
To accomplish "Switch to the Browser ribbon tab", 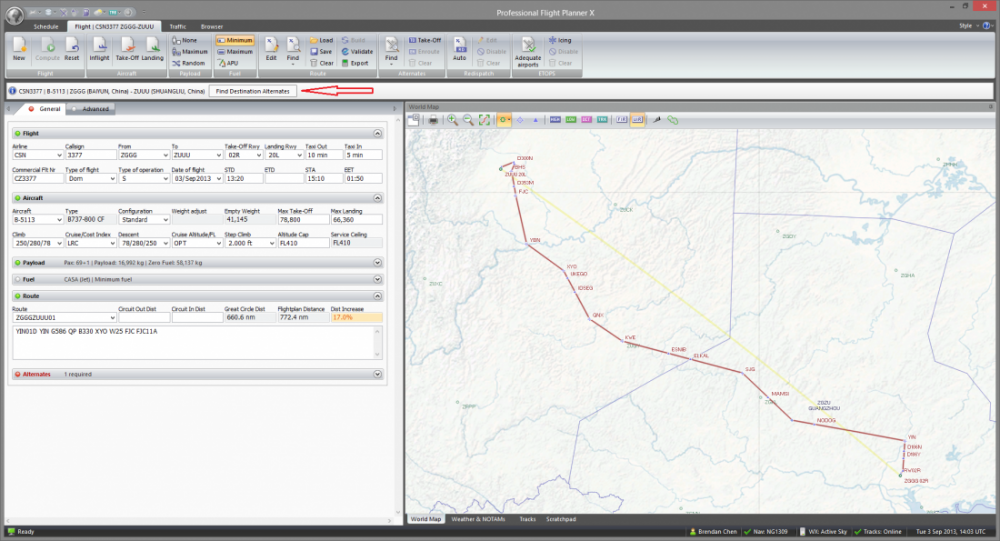I will 212,27.
